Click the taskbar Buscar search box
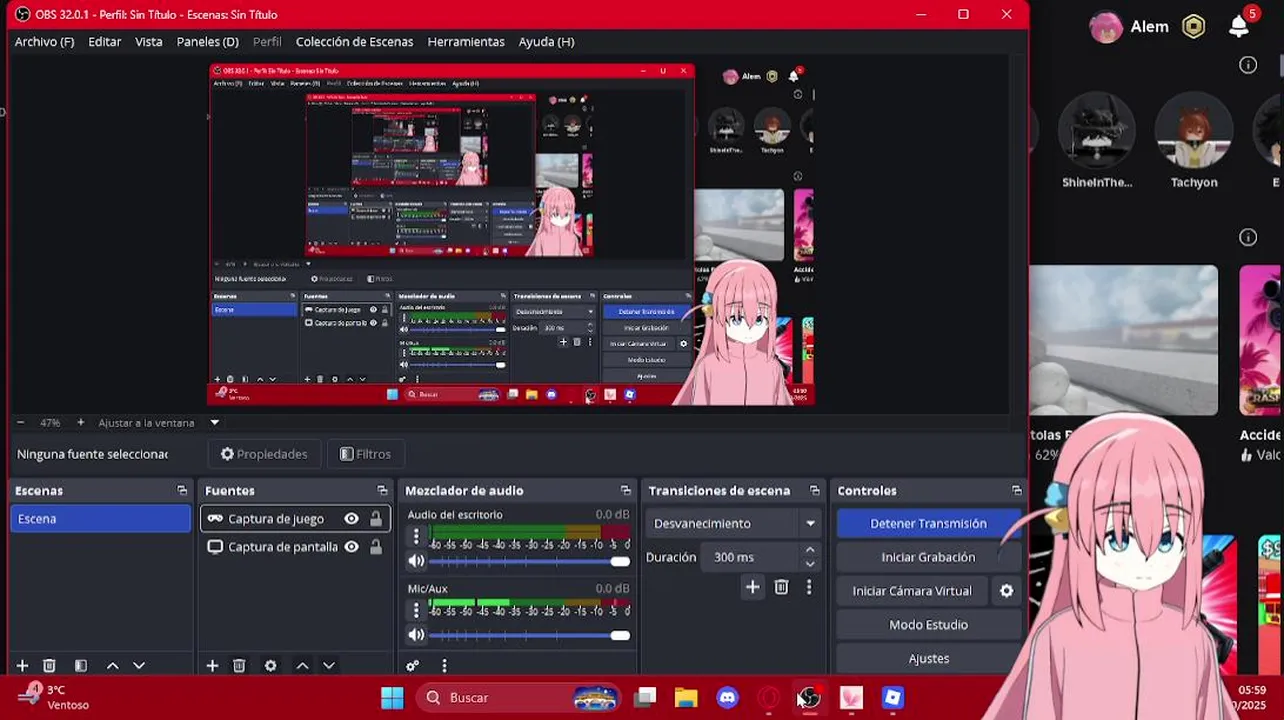1284x720 pixels. point(519,698)
